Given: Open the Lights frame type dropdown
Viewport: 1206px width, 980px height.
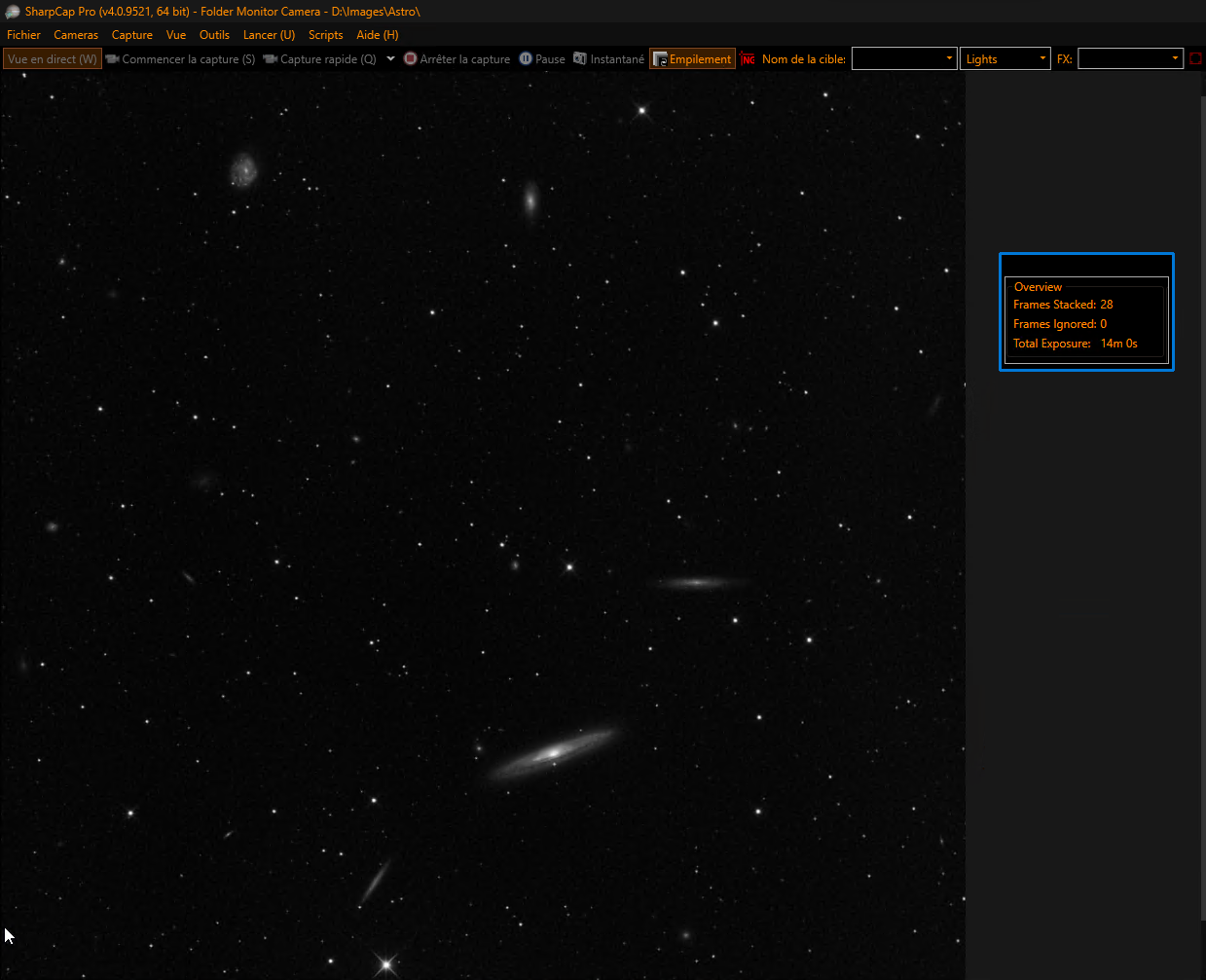Looking at the screenshot, I should click(x=1005, y=59).
